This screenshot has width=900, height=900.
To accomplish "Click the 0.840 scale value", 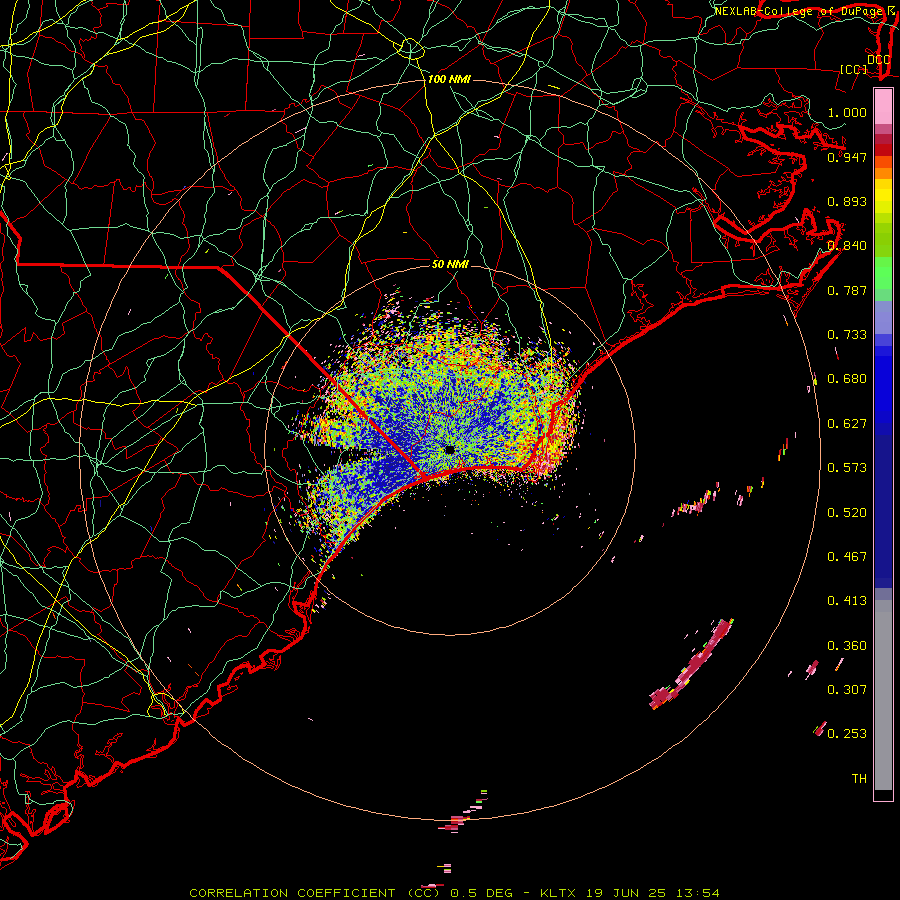I will (x=847, y=246).
